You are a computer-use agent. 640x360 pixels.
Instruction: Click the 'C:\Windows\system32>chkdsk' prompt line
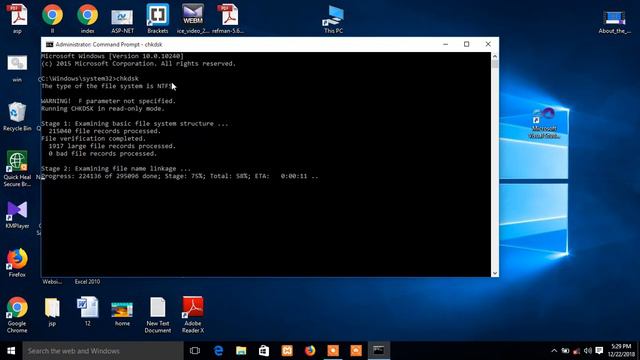tap(90, 78)
